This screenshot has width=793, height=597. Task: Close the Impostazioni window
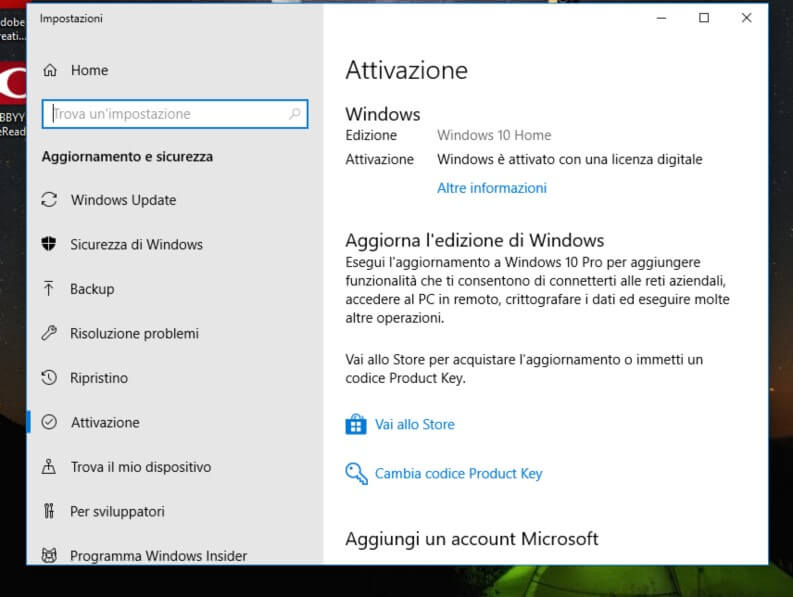[x=746, y=18]
